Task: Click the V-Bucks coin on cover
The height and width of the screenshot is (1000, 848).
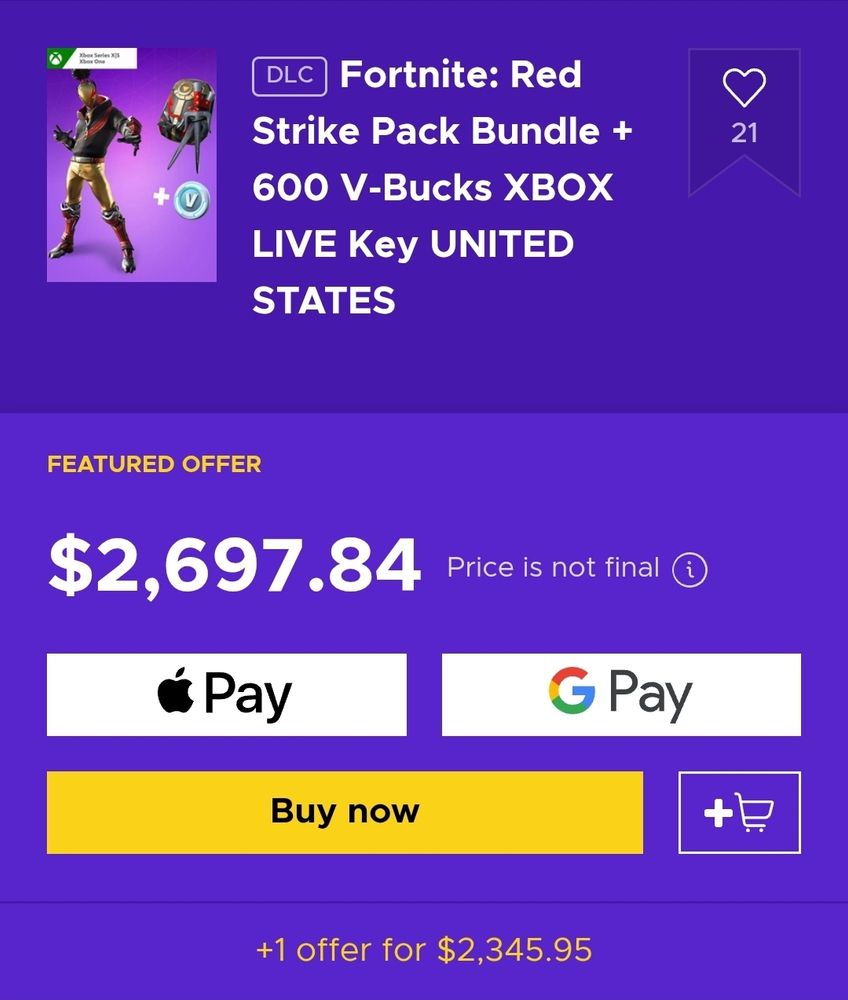Action: coord(191,200)
